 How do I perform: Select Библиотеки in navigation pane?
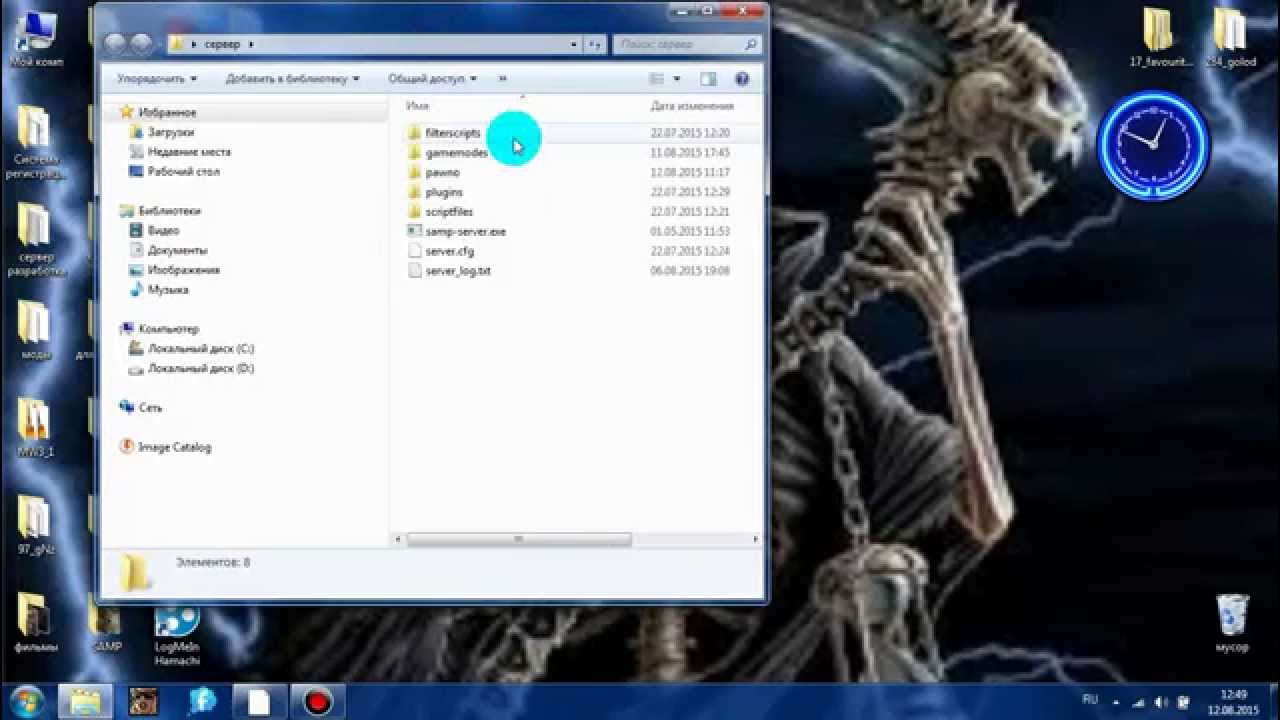(x=169, y=211)
